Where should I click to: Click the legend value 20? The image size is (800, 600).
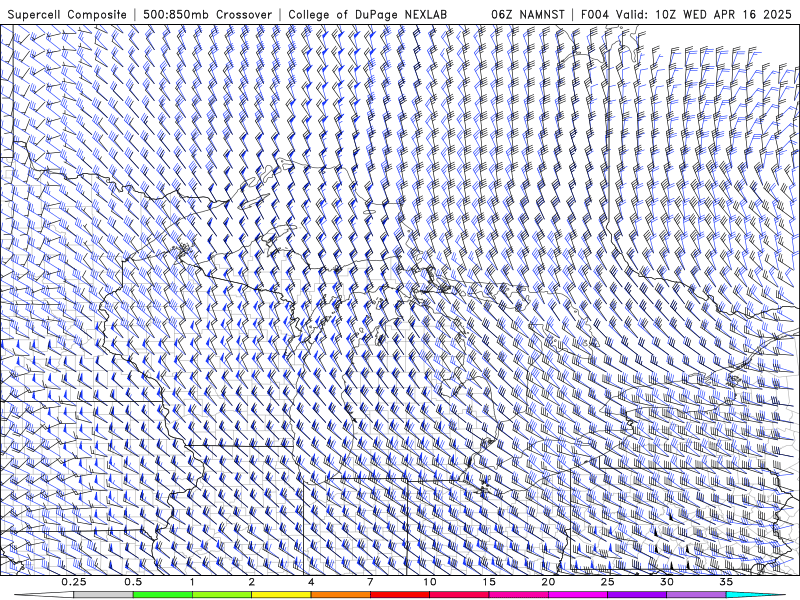[548, 582]
